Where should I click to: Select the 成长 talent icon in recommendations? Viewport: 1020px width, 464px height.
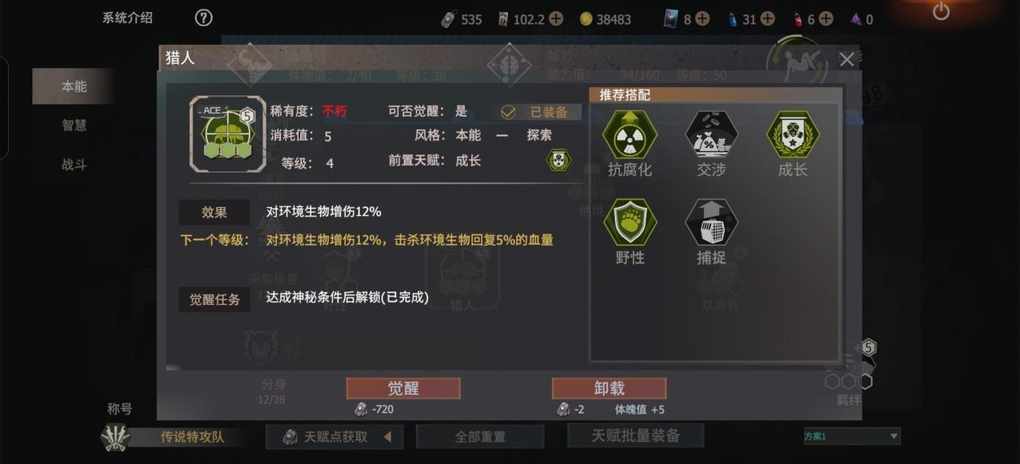click(x=793, y=135)
